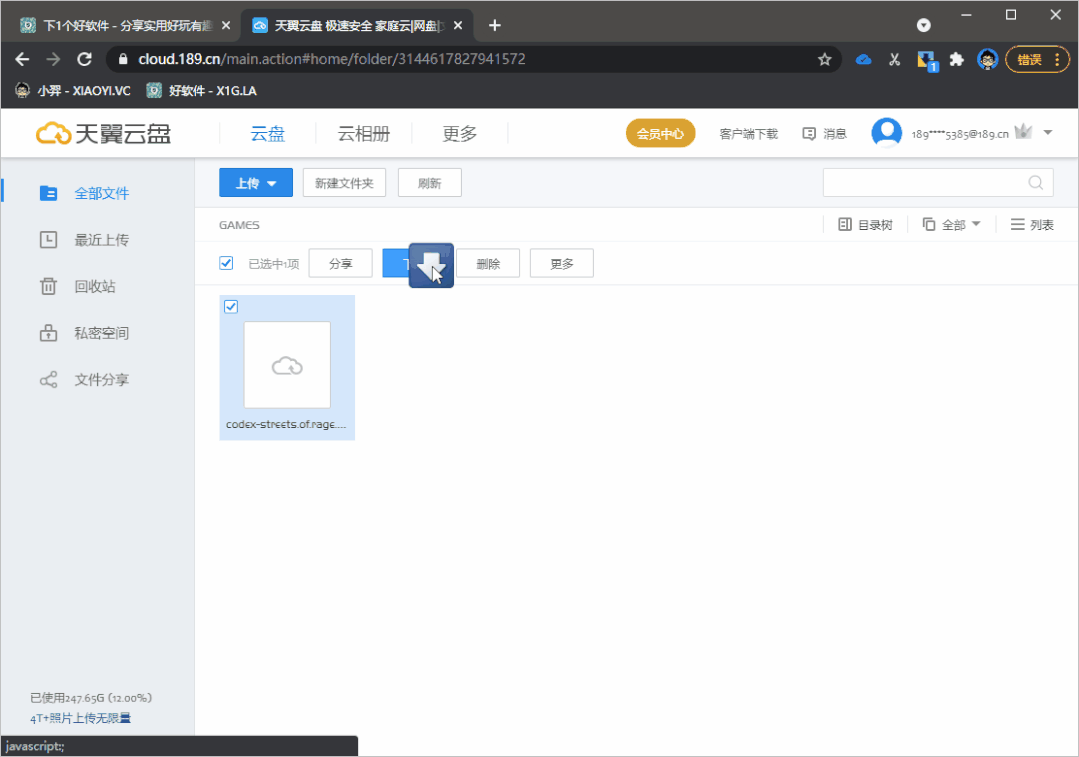1079x757 pixels.
Task: Bookmark page with the star icon
Action: coord(824,59)
